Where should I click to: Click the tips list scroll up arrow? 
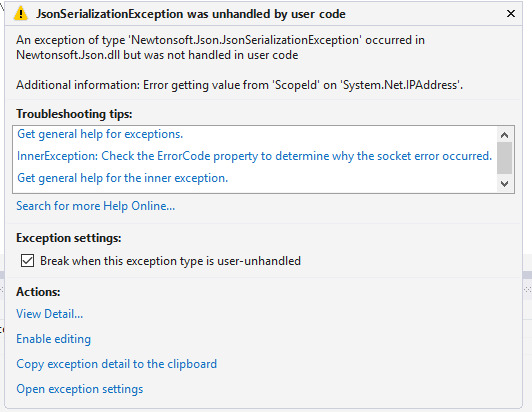505,135
